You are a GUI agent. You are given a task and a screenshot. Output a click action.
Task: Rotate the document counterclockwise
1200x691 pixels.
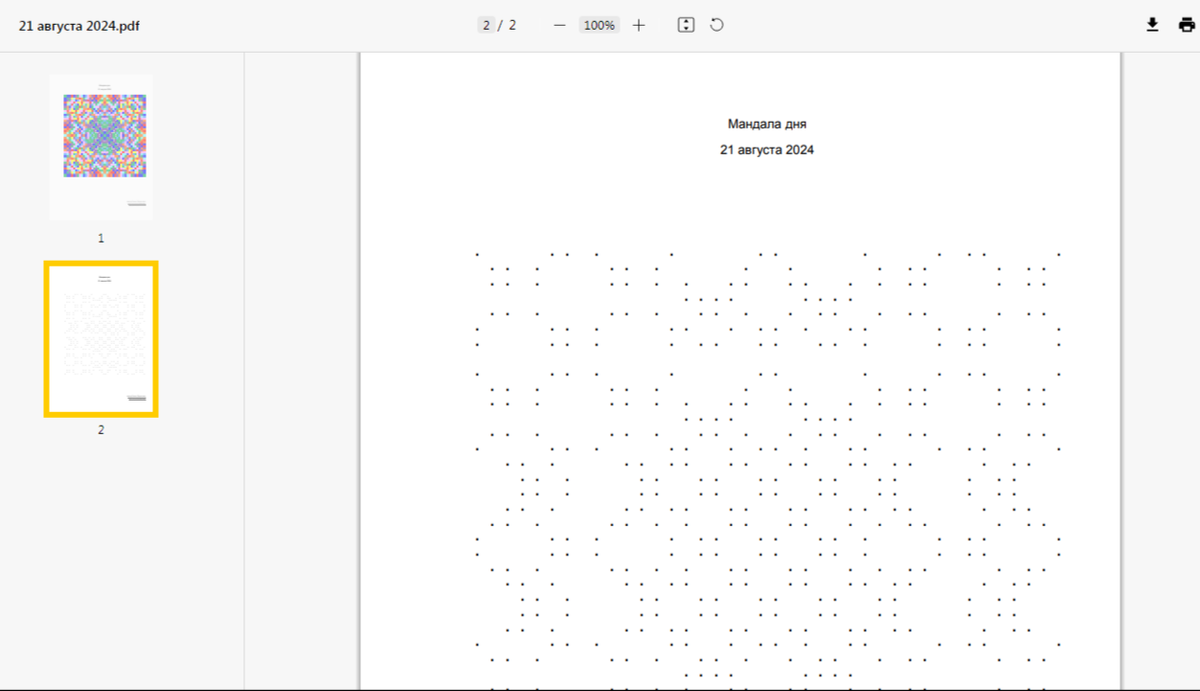pyautogui.click(x=717, y=25)
